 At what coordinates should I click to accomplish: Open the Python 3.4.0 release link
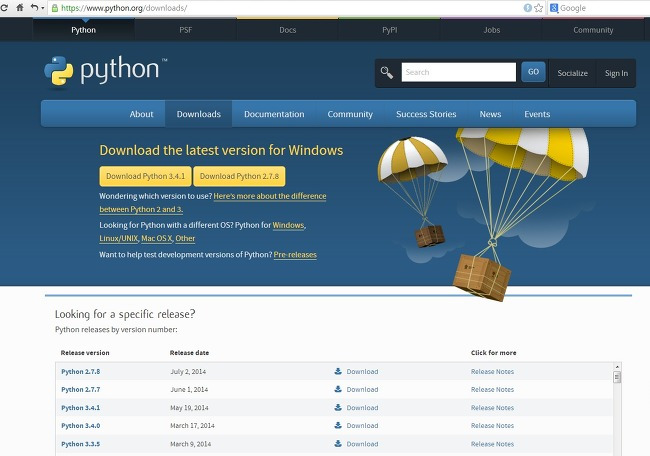(80, 425)
